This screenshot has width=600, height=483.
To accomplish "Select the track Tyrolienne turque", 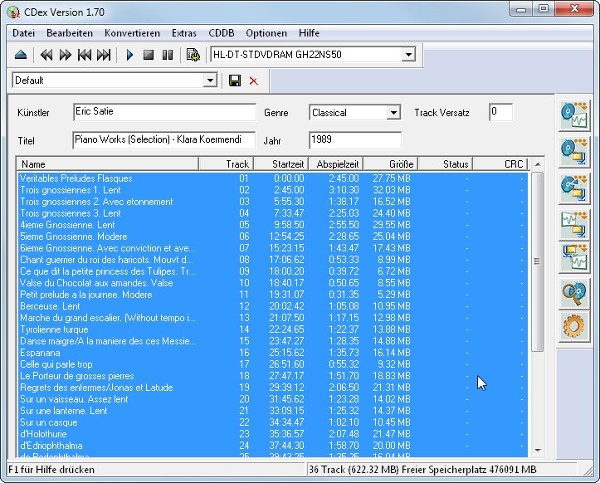I will 54,329.
